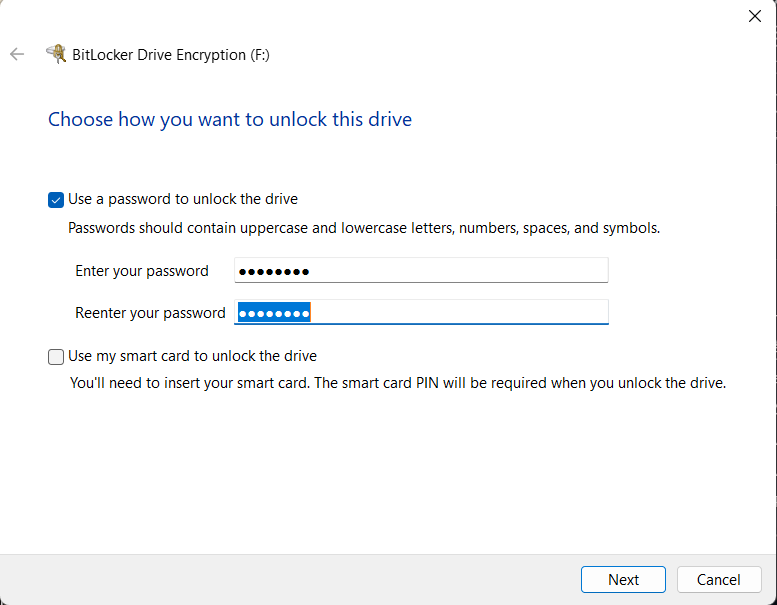777x605 pixels.
Task: Click the 'Reenter your password' field
Action: pyautogui.click(x=421, y=312)
